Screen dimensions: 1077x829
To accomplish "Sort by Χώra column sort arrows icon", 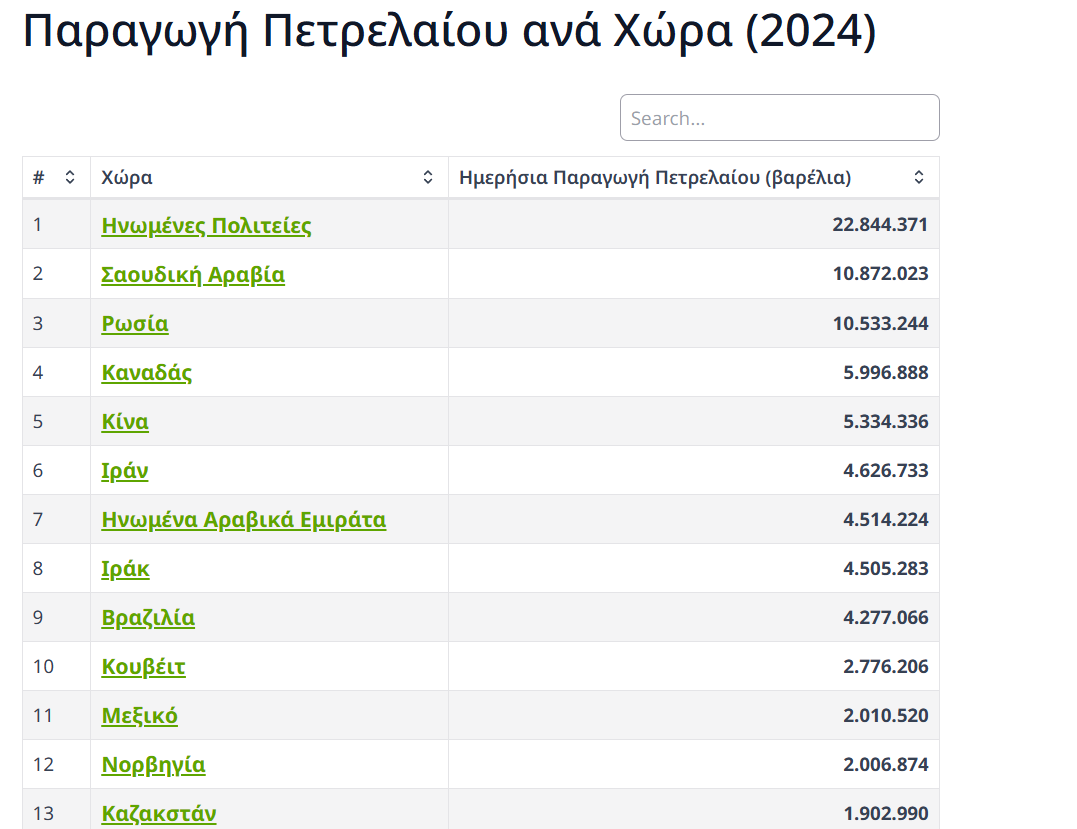I will (428, 178).
